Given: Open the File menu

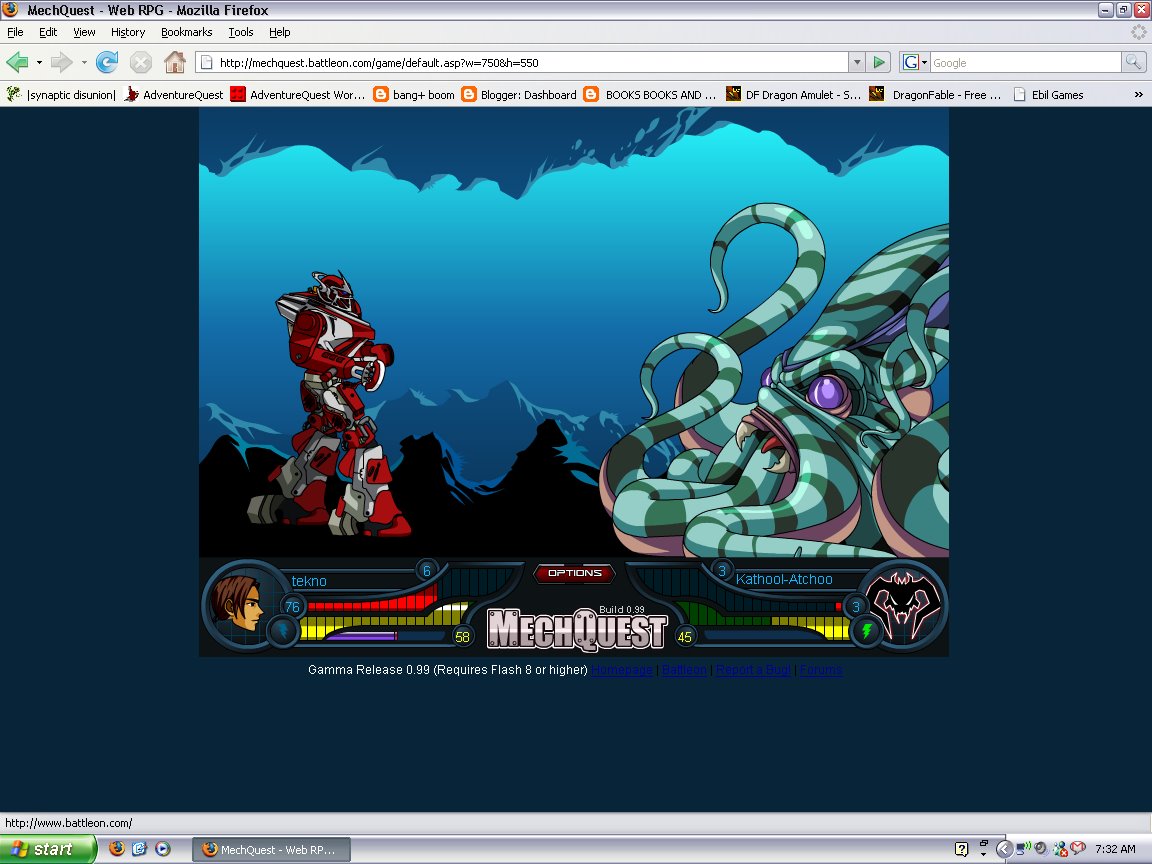Looking at the screenshot, I should point(15,32).
